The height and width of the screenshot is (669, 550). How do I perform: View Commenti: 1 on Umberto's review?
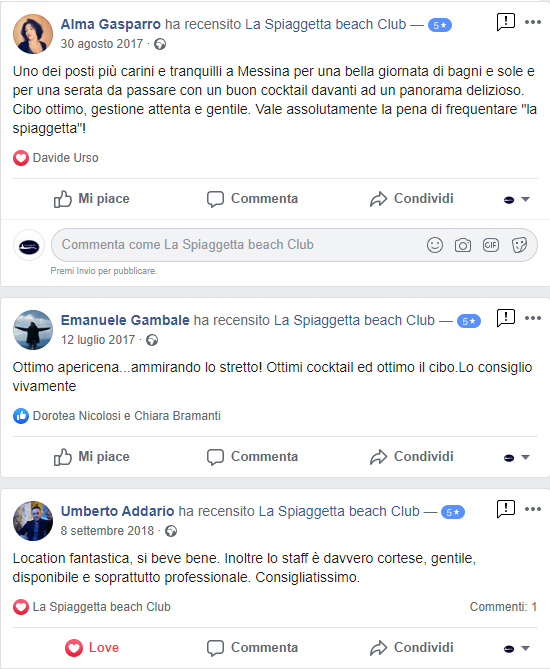pos(503,607)
